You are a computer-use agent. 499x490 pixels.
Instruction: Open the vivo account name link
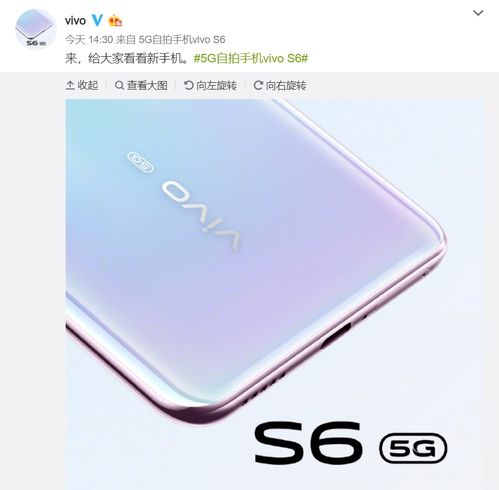click(x=75, y=21)
